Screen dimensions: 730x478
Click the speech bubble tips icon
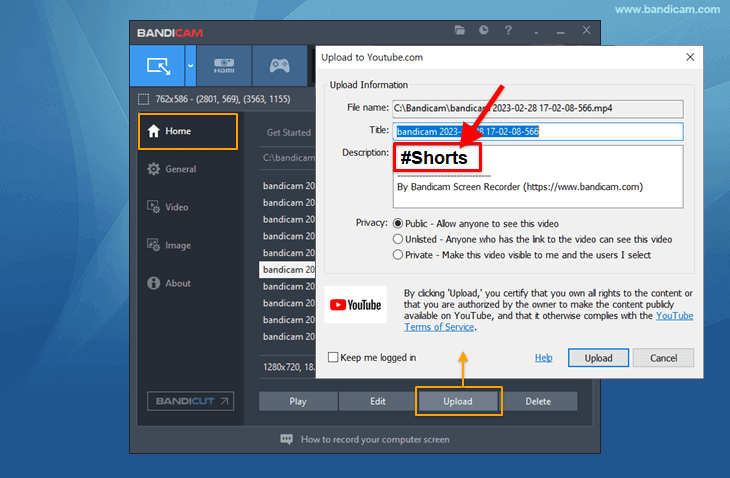pyautogui.click(x=286, y=439)
